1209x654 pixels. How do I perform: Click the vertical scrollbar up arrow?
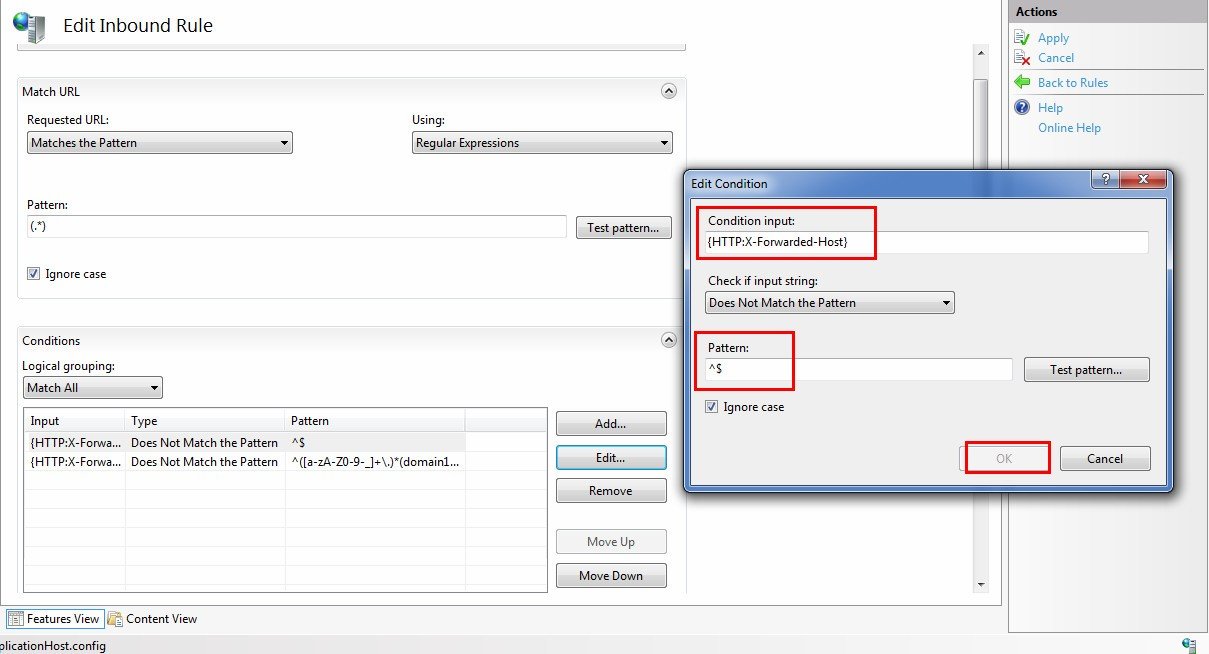pos(981,53)
